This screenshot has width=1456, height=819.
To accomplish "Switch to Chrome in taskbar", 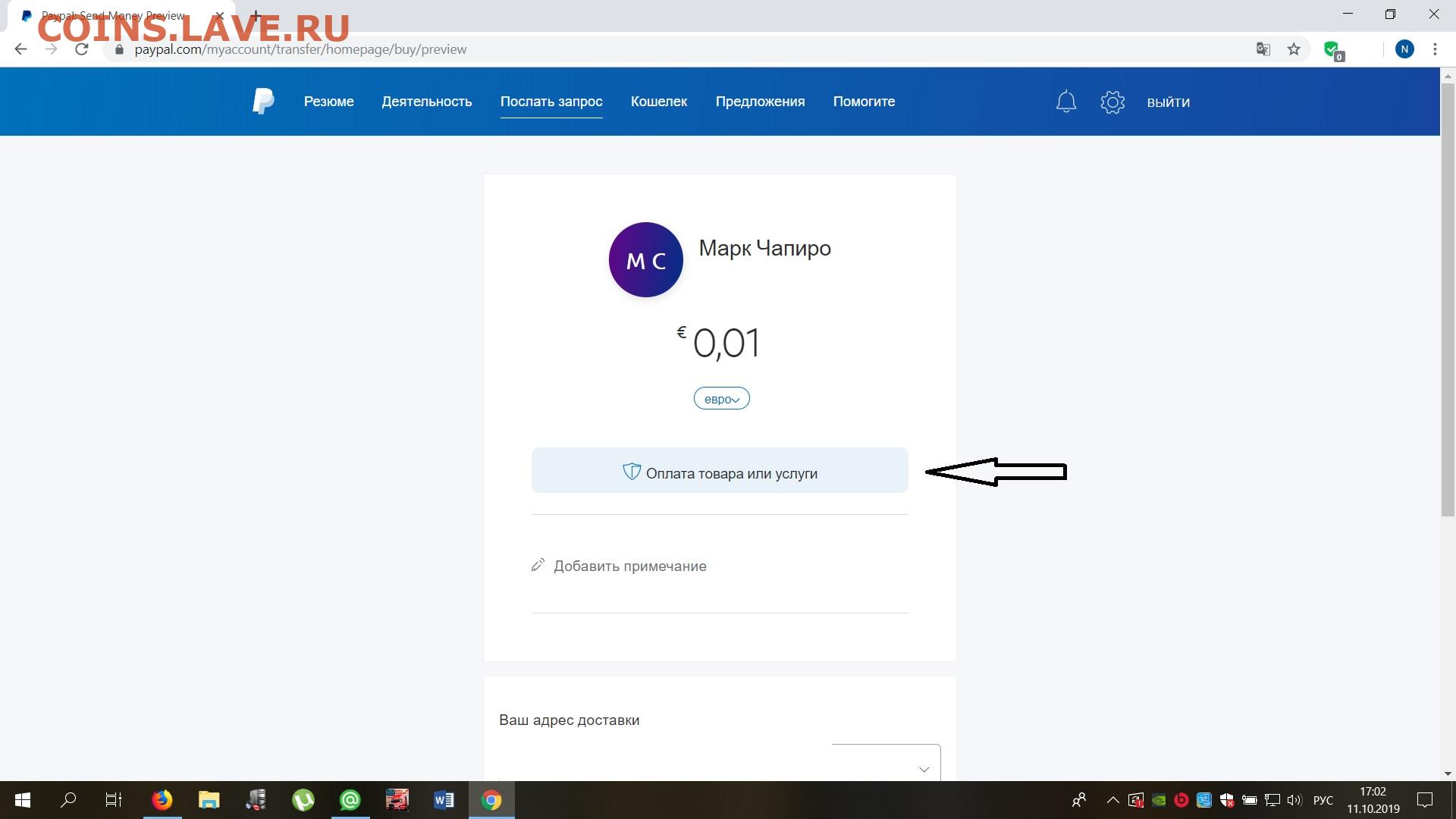I will coord(491,800).
